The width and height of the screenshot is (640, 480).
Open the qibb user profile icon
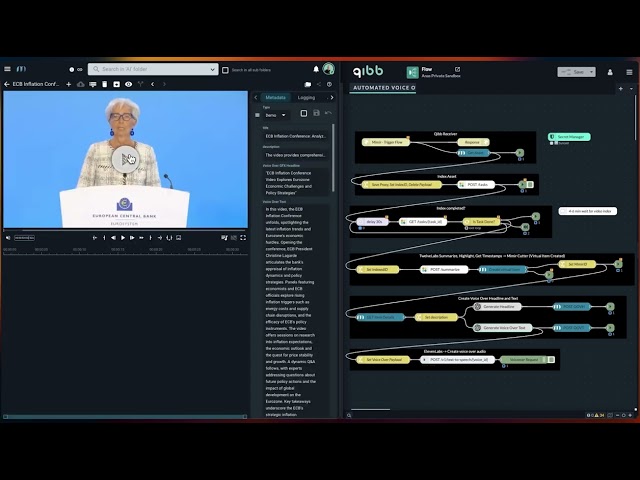tap(610, 72)
